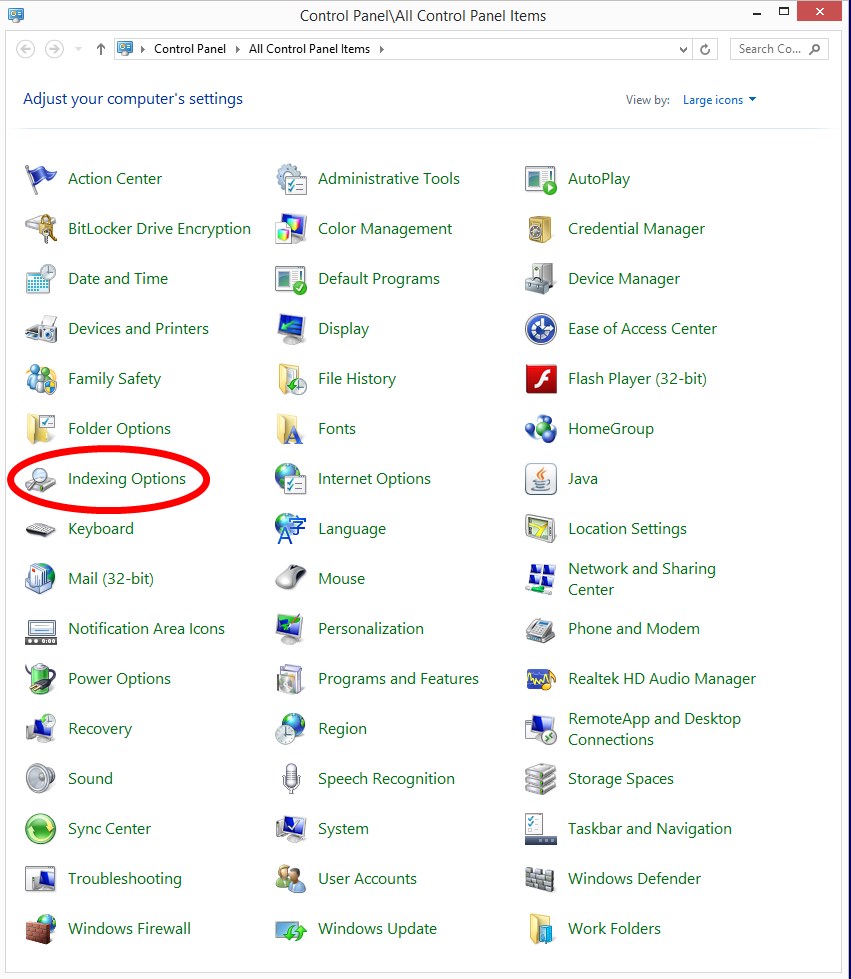Open the AutoPlay icon

(541, 179)
